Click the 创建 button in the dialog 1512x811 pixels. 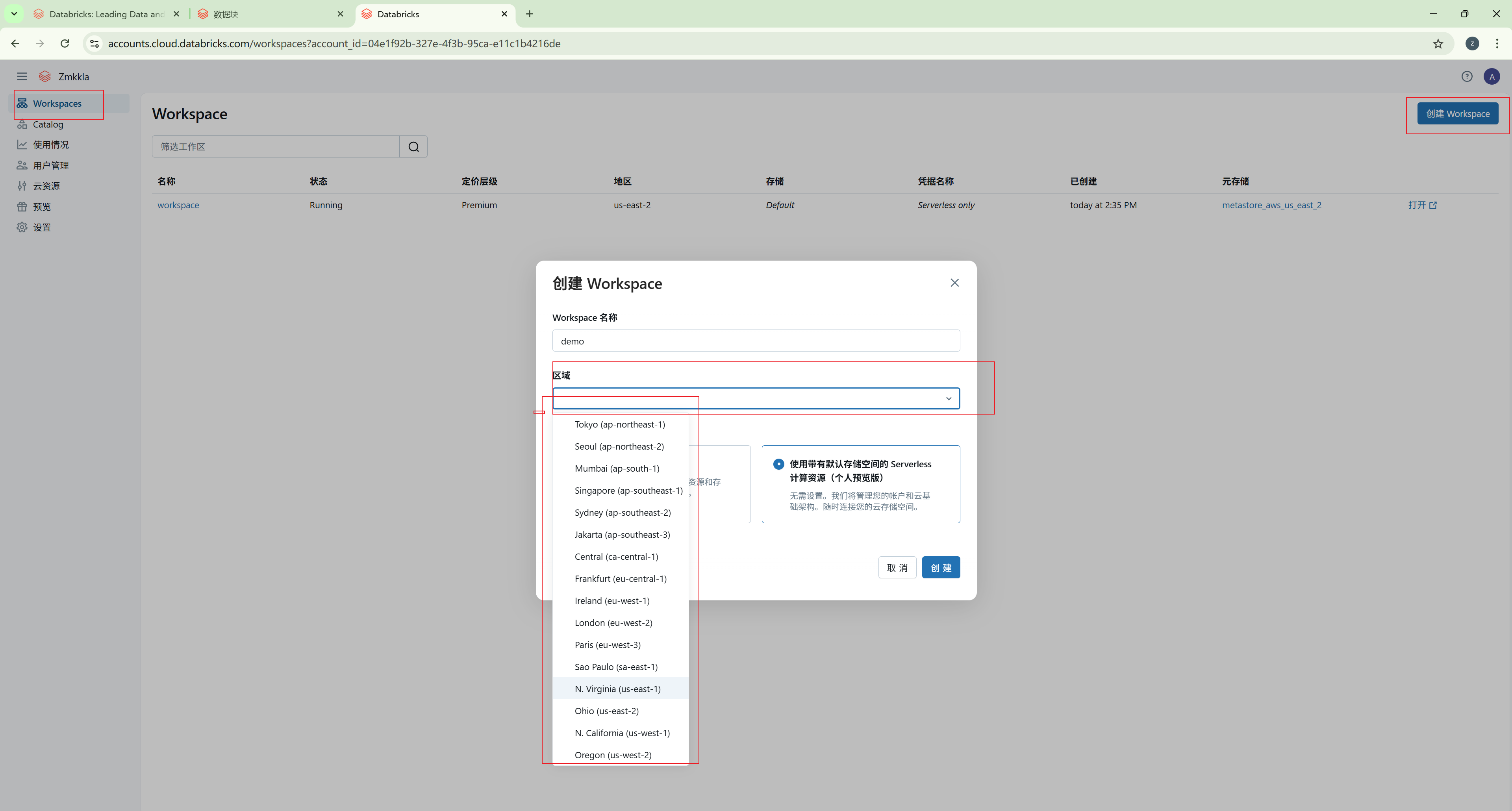[x=941, y=567]
